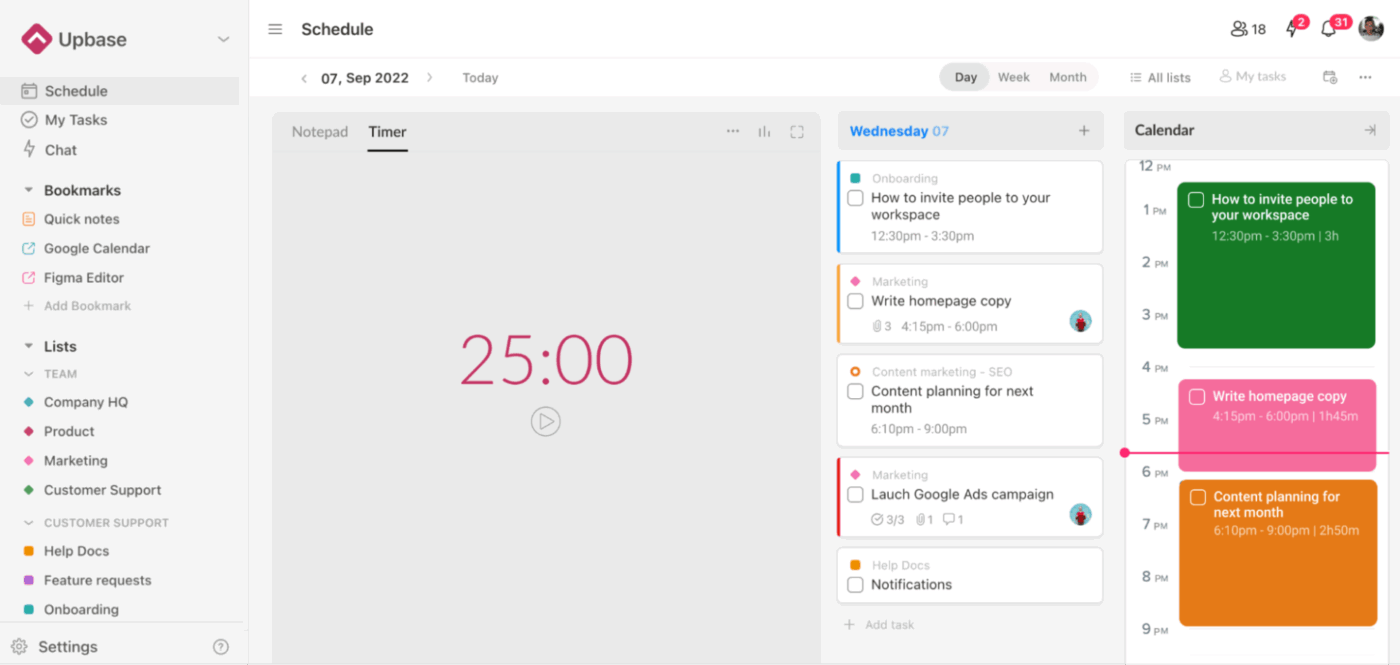
Task: Start the 25:00 Pomodoro timer
Action: (x=546, y=421)
